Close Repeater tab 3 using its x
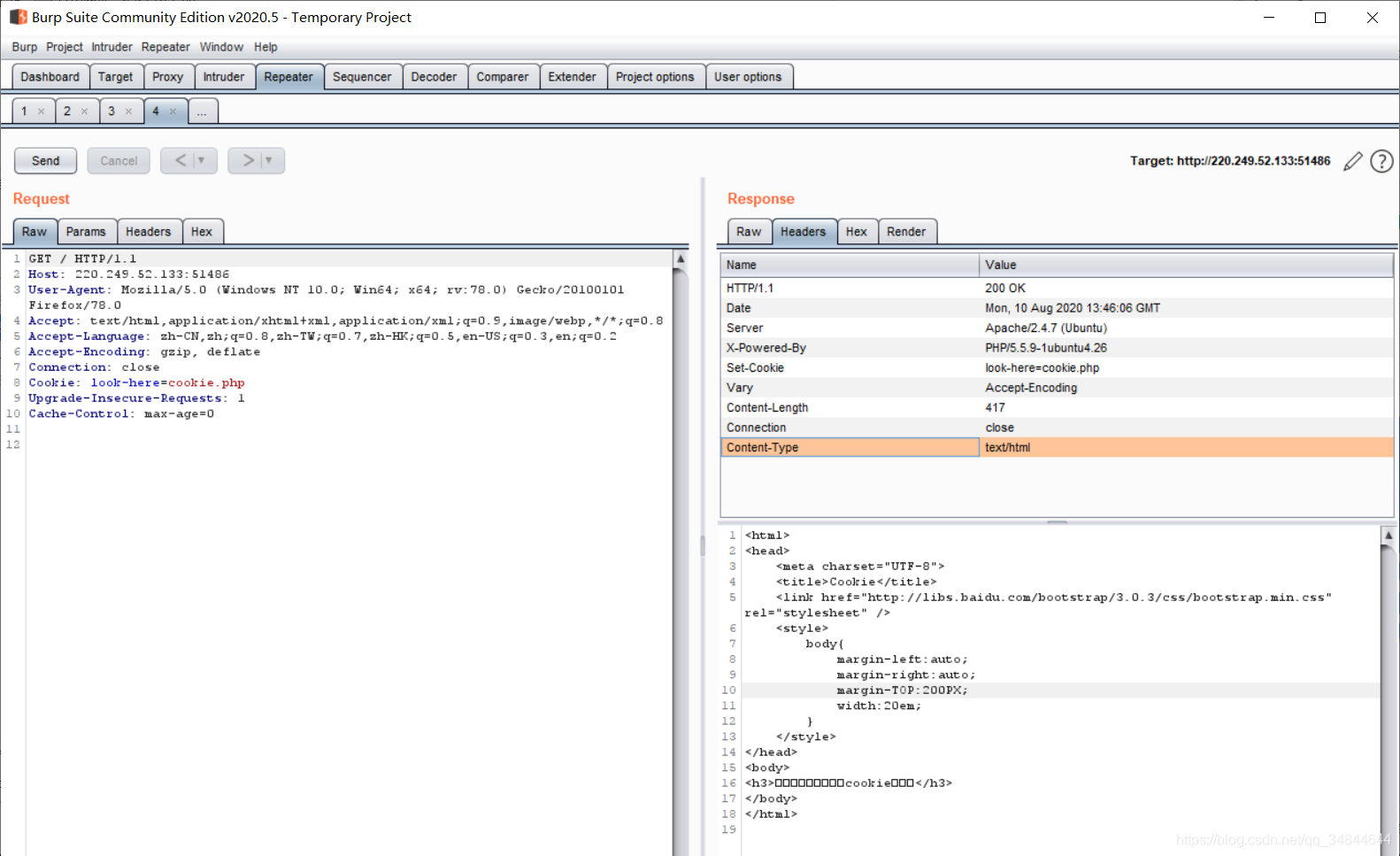This screenshot has height=856, width=1400. (128, 112)
